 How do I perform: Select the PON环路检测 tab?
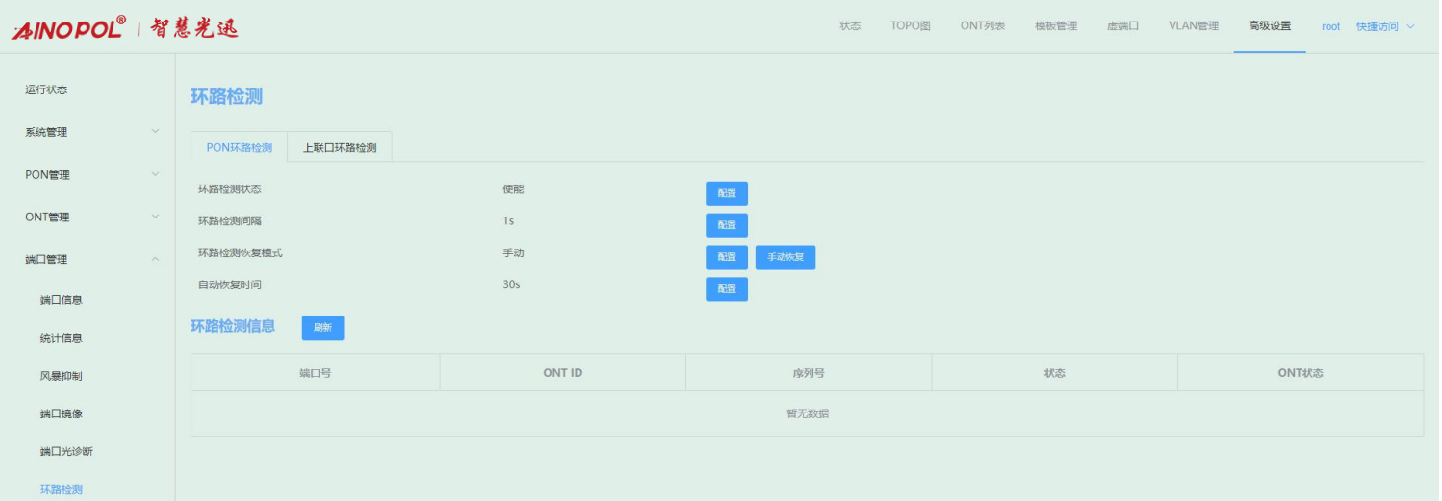pos(239,147)
